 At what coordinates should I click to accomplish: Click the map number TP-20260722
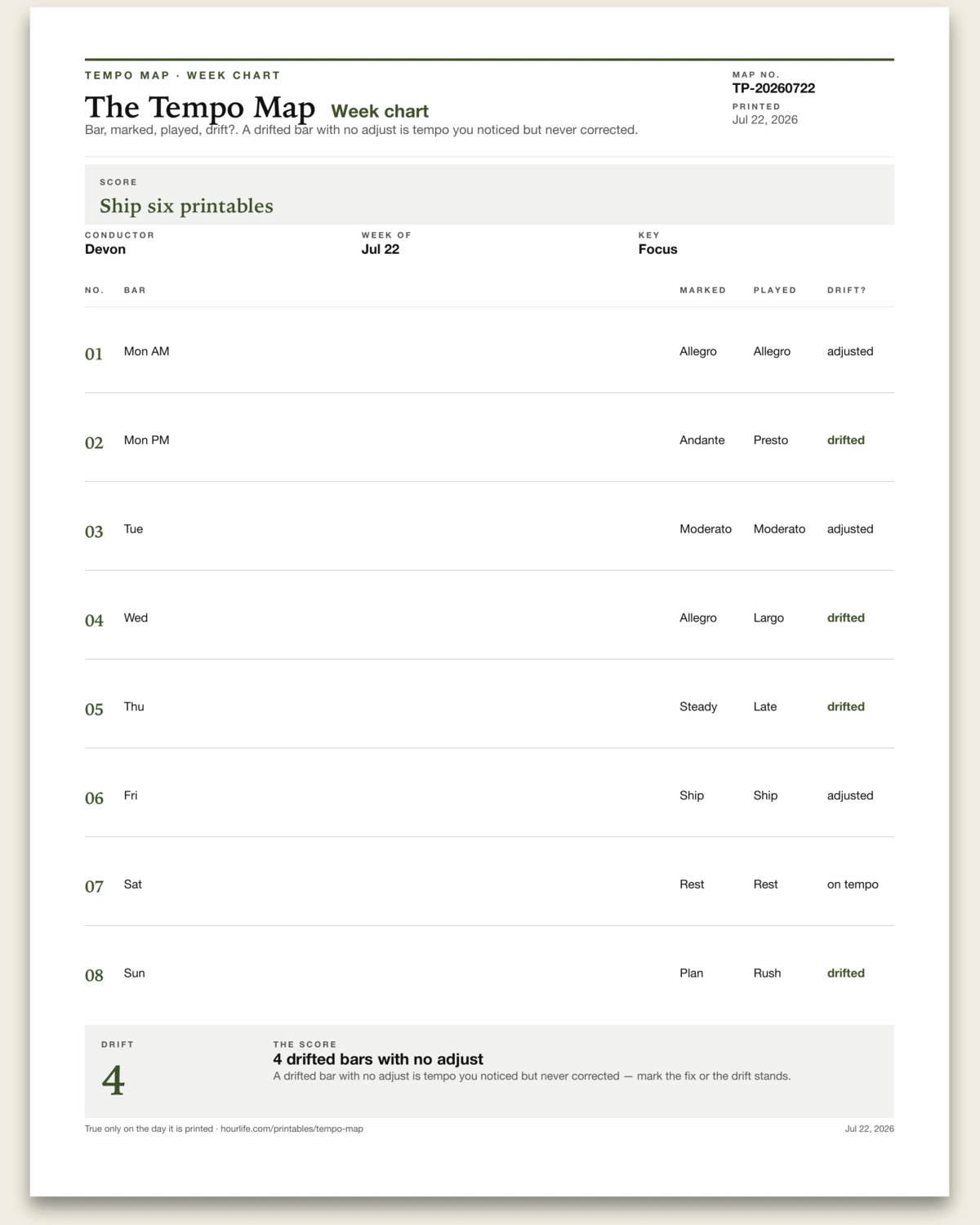point(773,88)
